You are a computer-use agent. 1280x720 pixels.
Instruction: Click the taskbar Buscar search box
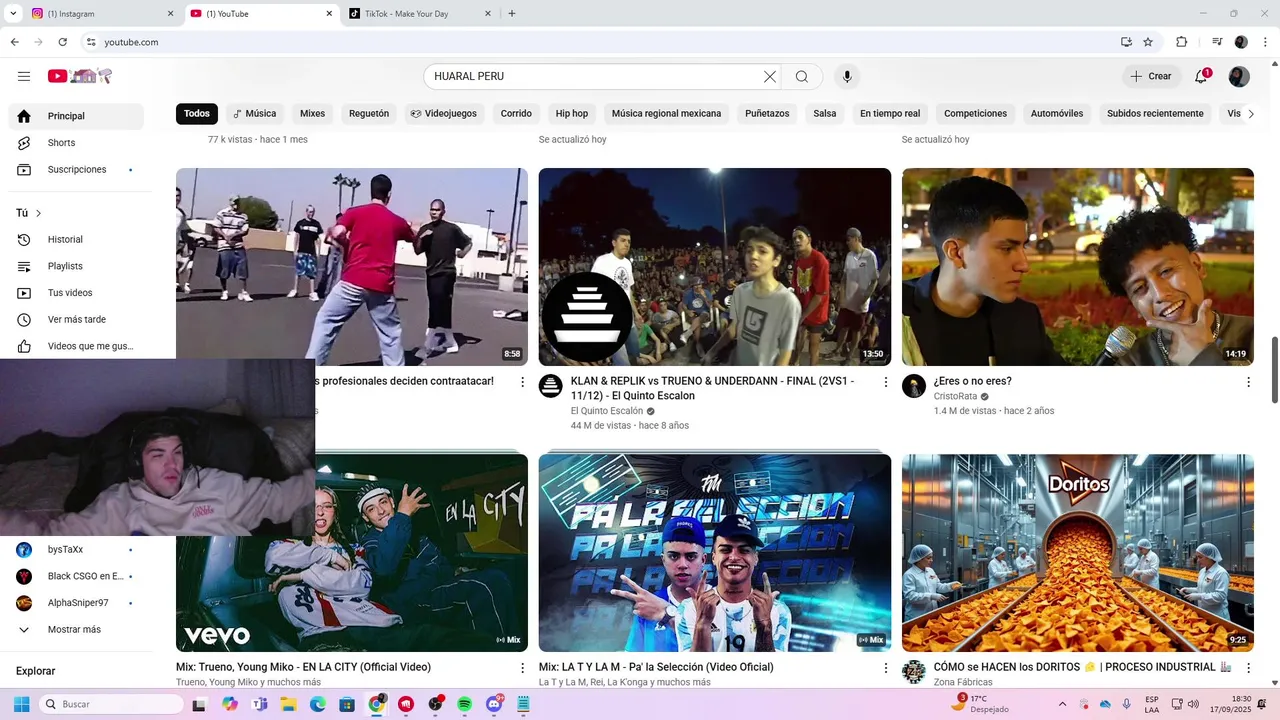tap(112, 704)
